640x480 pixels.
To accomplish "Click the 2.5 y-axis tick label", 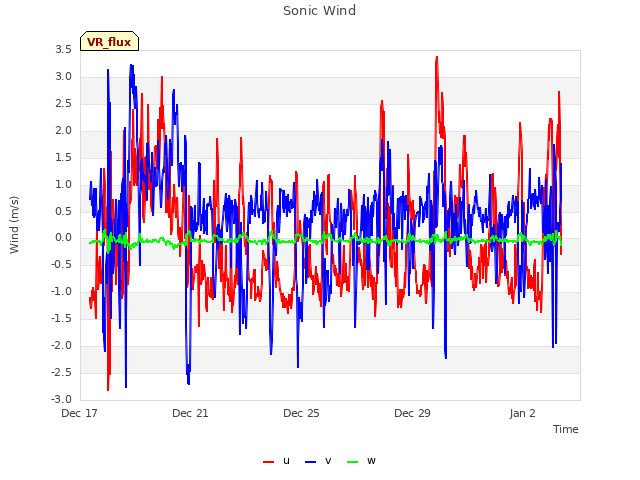I will pos(63,103).
